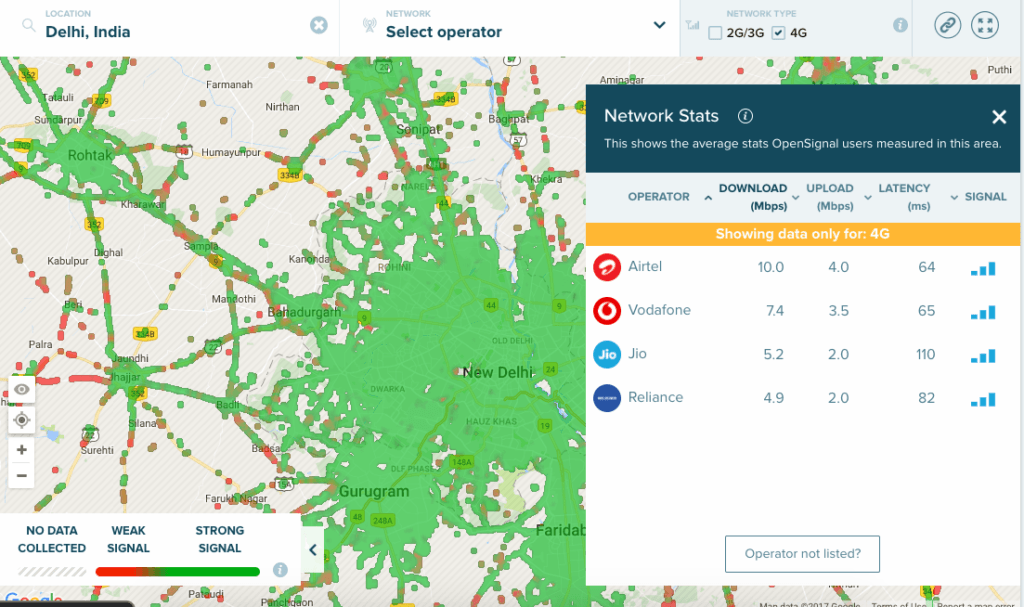Image resolution: width=1024 pixels, height=607 pixels.
Task: Click the Jio operator logo
Action: [607, 354]
